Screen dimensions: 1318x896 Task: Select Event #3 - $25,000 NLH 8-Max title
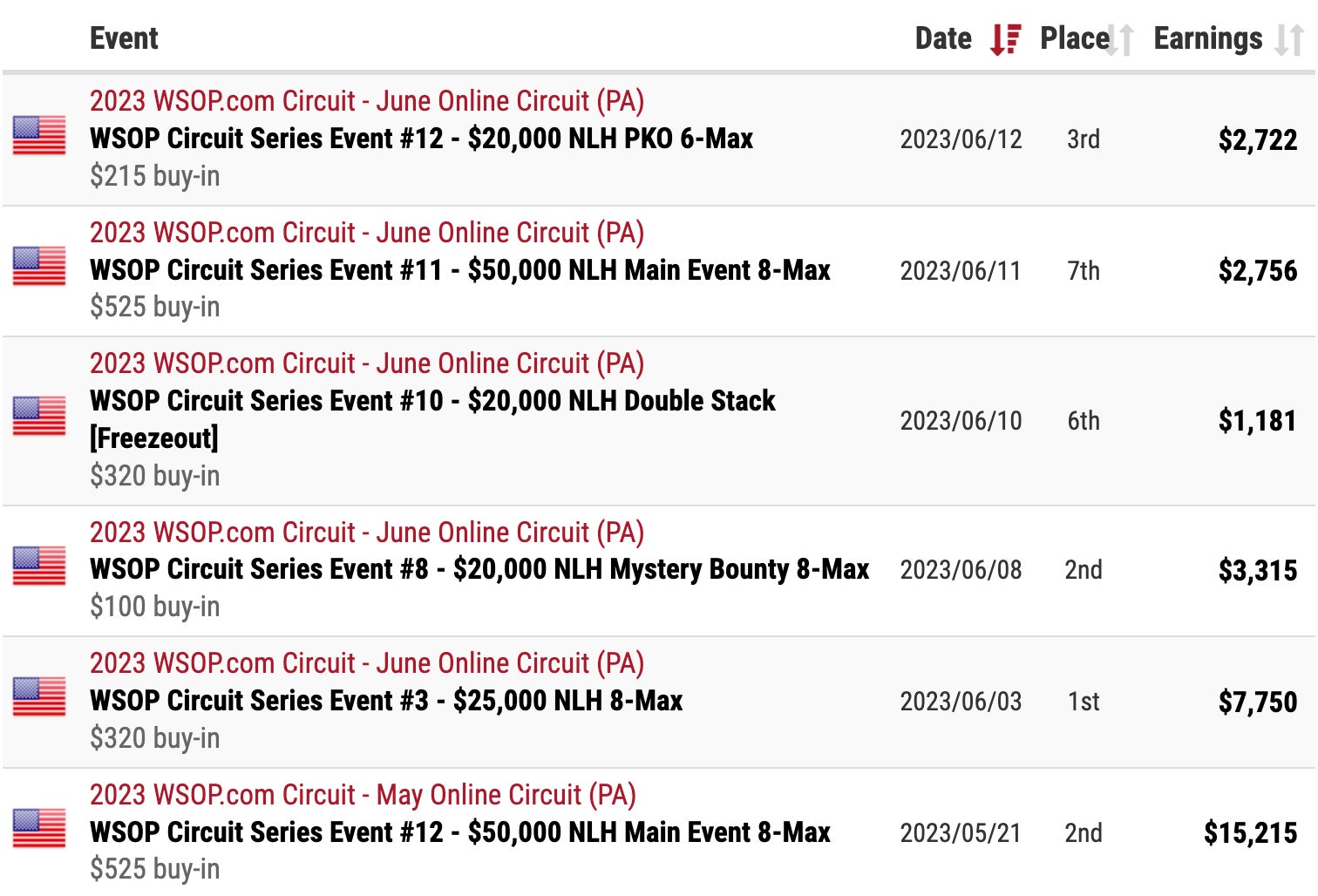click(386, 701)
